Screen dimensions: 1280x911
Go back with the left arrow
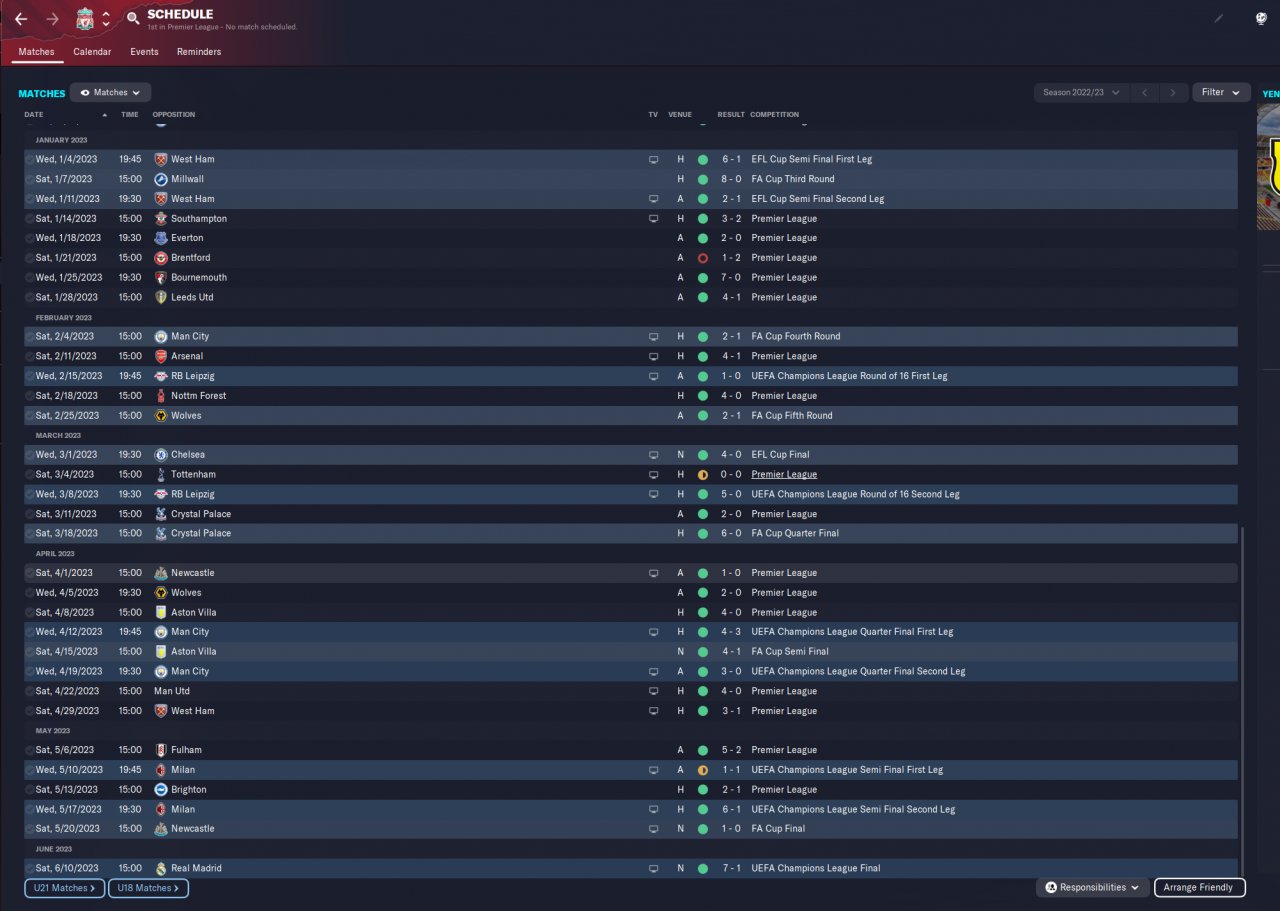21,19
